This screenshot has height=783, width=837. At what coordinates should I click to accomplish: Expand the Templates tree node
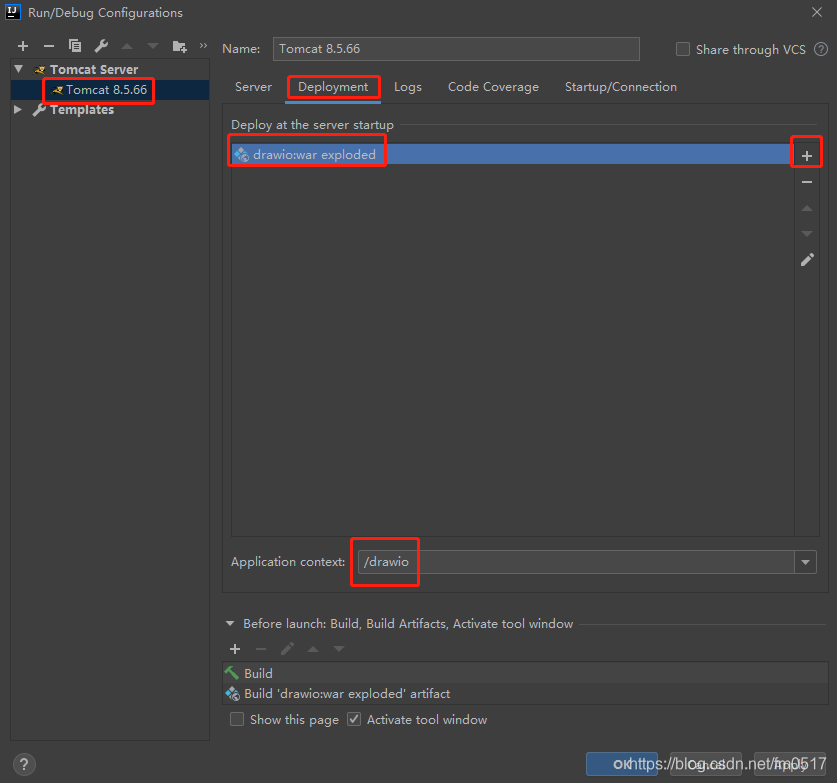click(18, 109)
